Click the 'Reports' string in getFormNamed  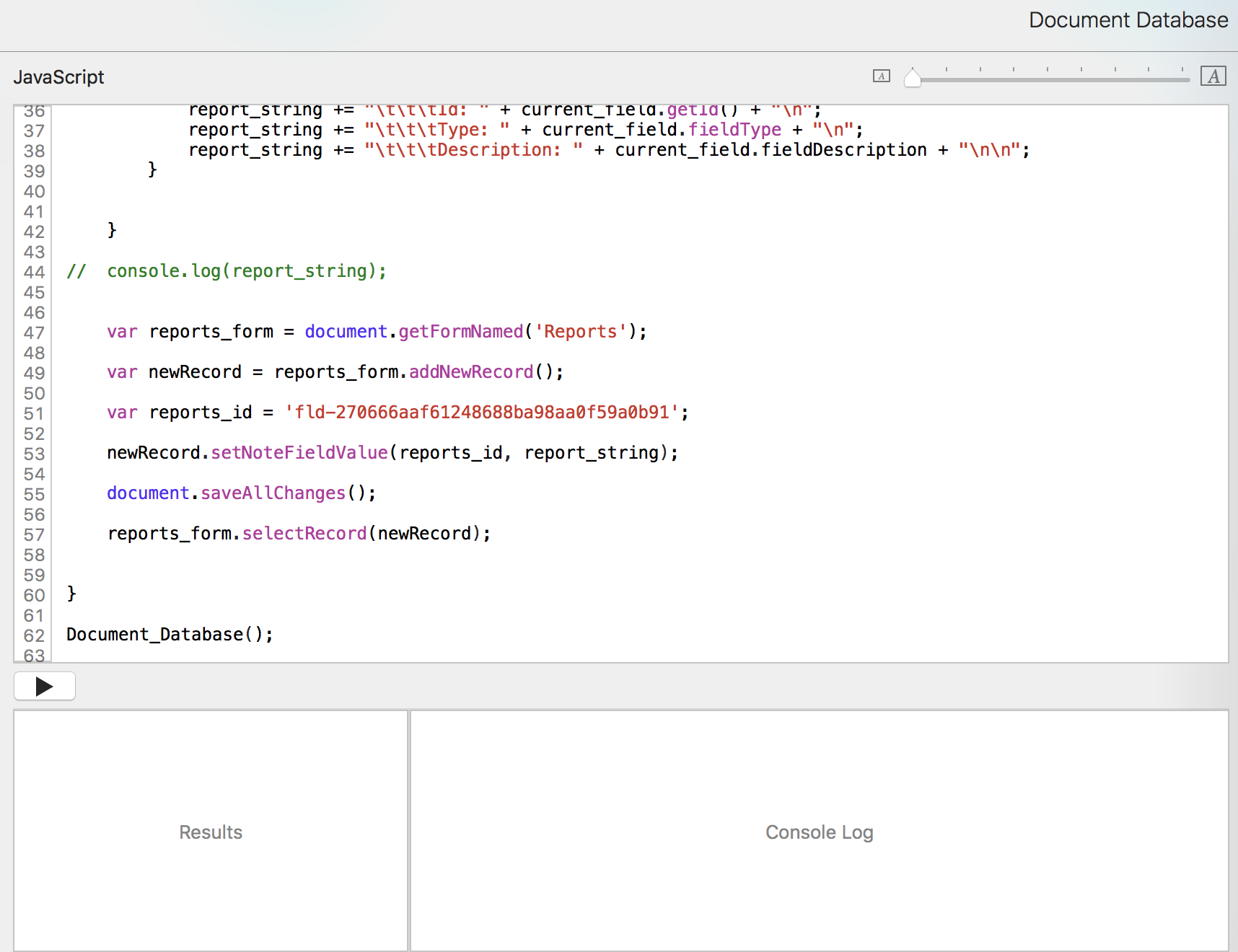(x=580, y=332)
